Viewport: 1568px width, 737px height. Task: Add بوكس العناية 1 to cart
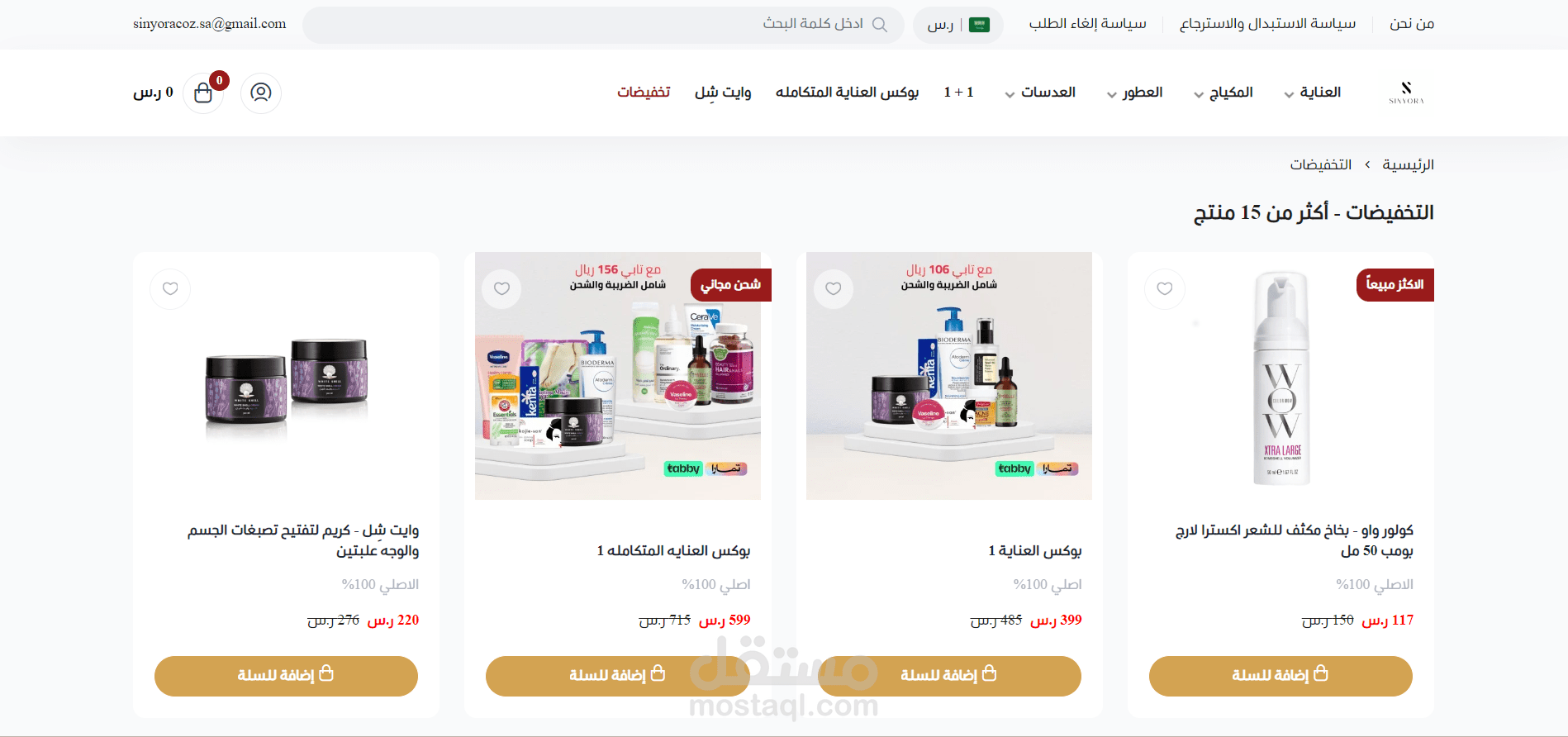click(949, 676)
